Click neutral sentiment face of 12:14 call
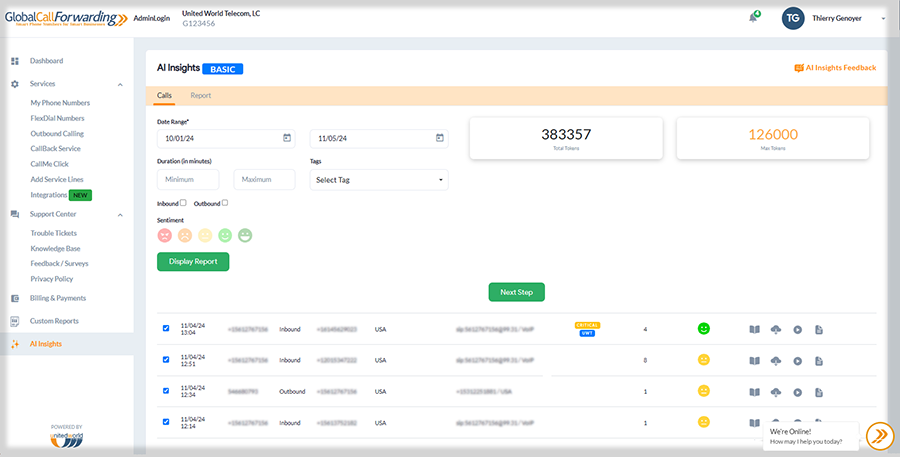 point(704,422)
